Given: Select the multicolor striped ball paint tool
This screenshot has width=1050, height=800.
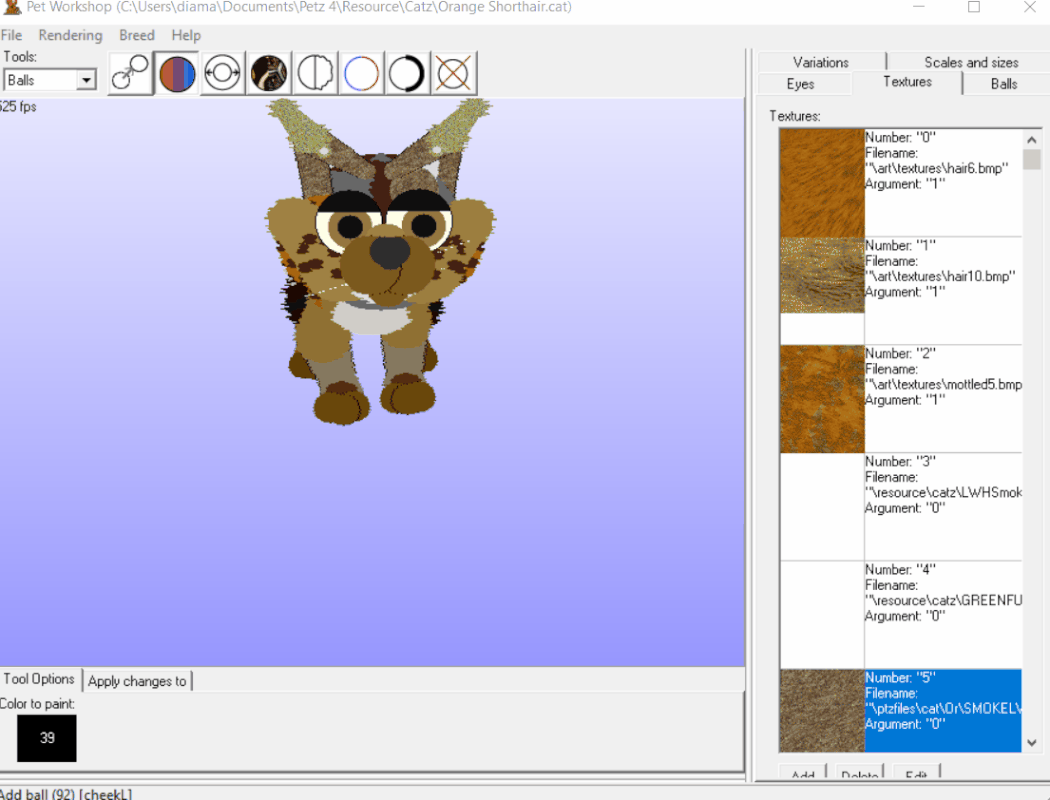Looking at the screenshot, I should 177,73.
